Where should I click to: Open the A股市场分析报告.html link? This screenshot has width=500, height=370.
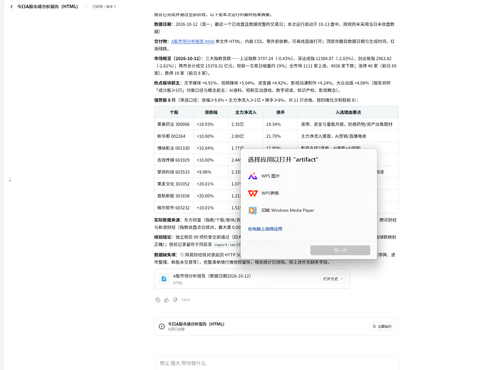click(193, 41)
